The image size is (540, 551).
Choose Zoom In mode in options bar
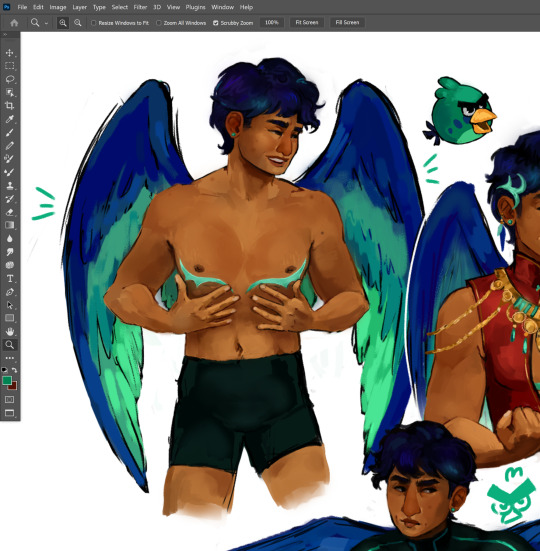coord(63,23)
